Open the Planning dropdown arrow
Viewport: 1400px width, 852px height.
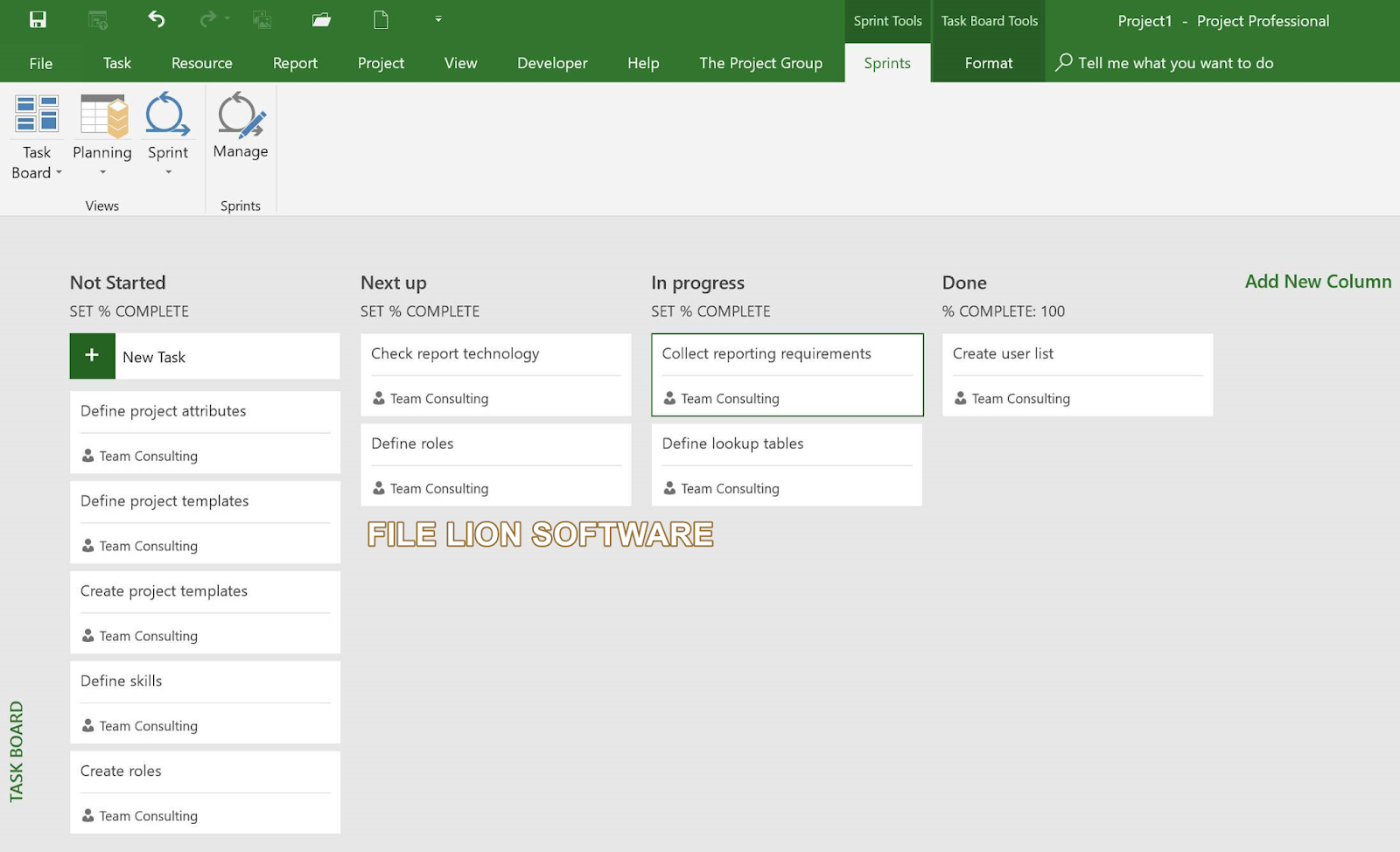(x=101, y=171)
